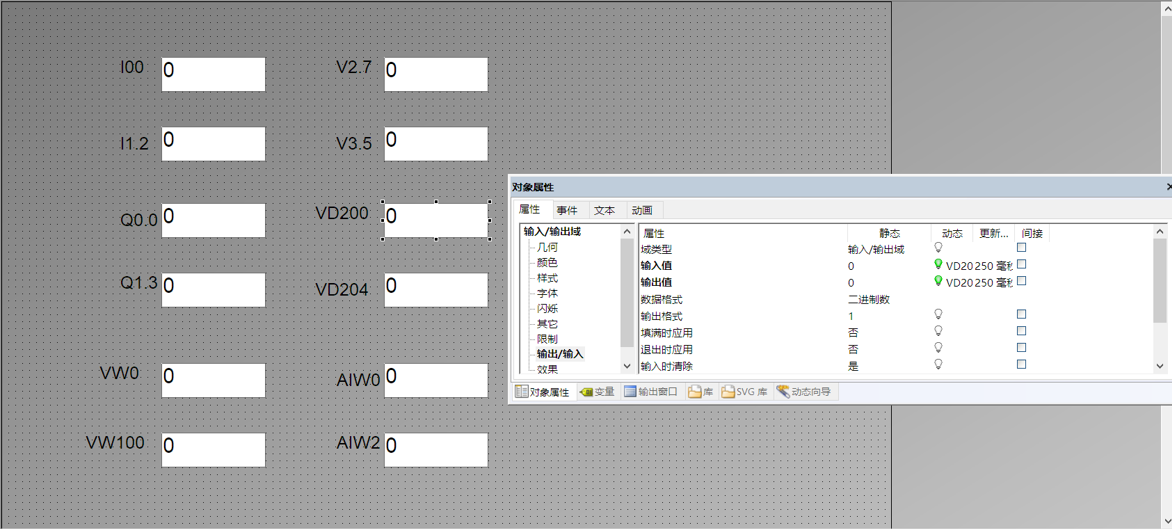Toggle the 间接 checkbox for 输入值
This screenshot has width=1172, height=529.
[1021, 264]
